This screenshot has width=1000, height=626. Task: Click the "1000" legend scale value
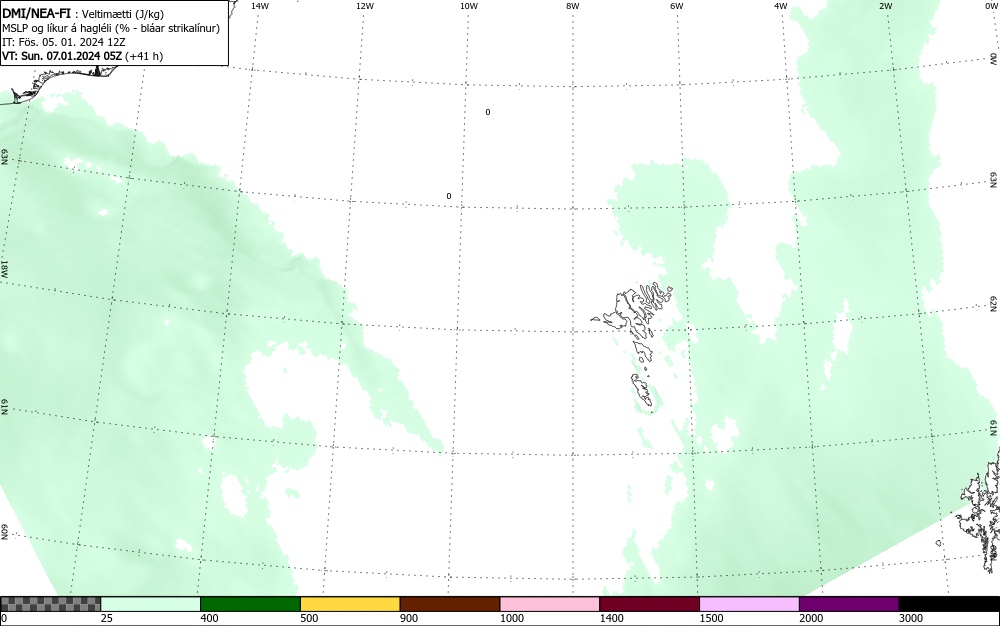[511, 618]
